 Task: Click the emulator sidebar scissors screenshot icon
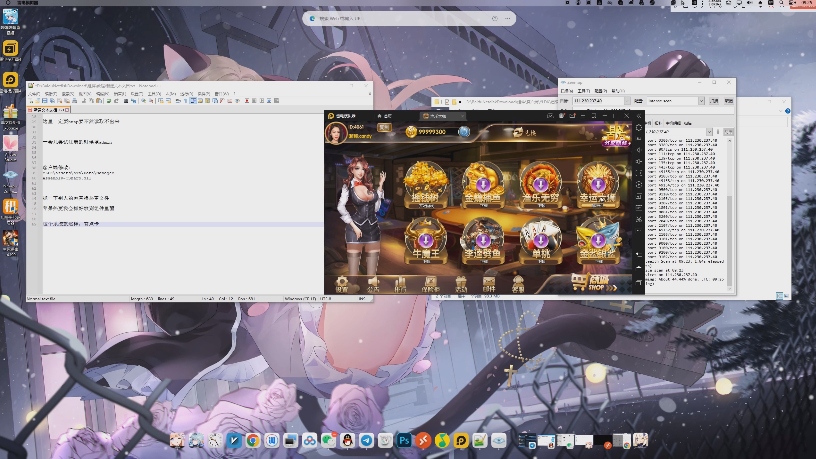[x=639, y=219]
